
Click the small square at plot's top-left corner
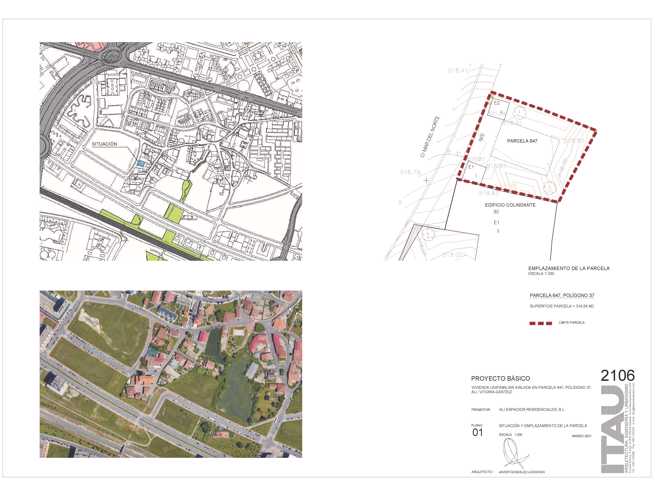click(x=492, y=103)
